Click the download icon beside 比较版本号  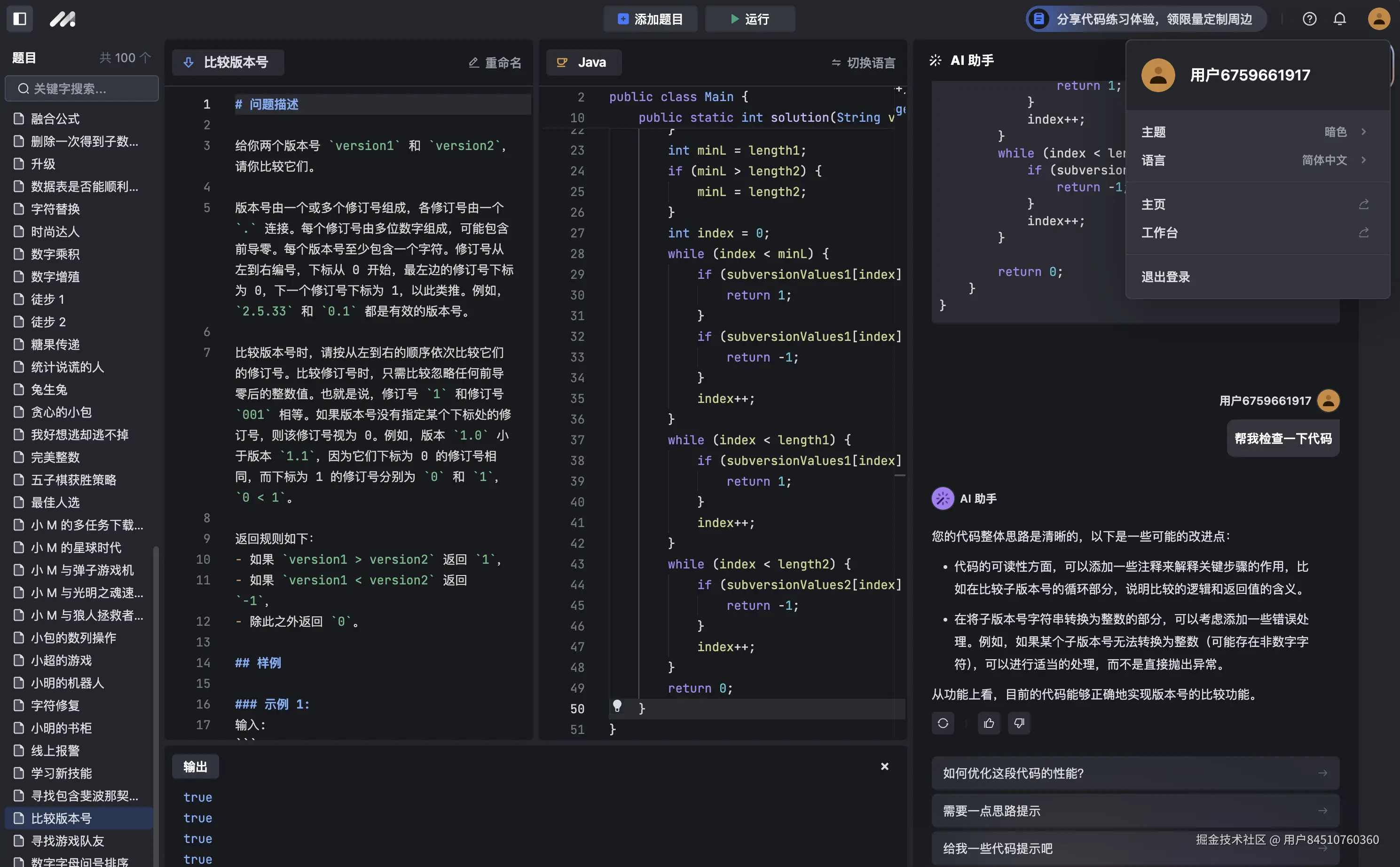click(x=190, y=63)
